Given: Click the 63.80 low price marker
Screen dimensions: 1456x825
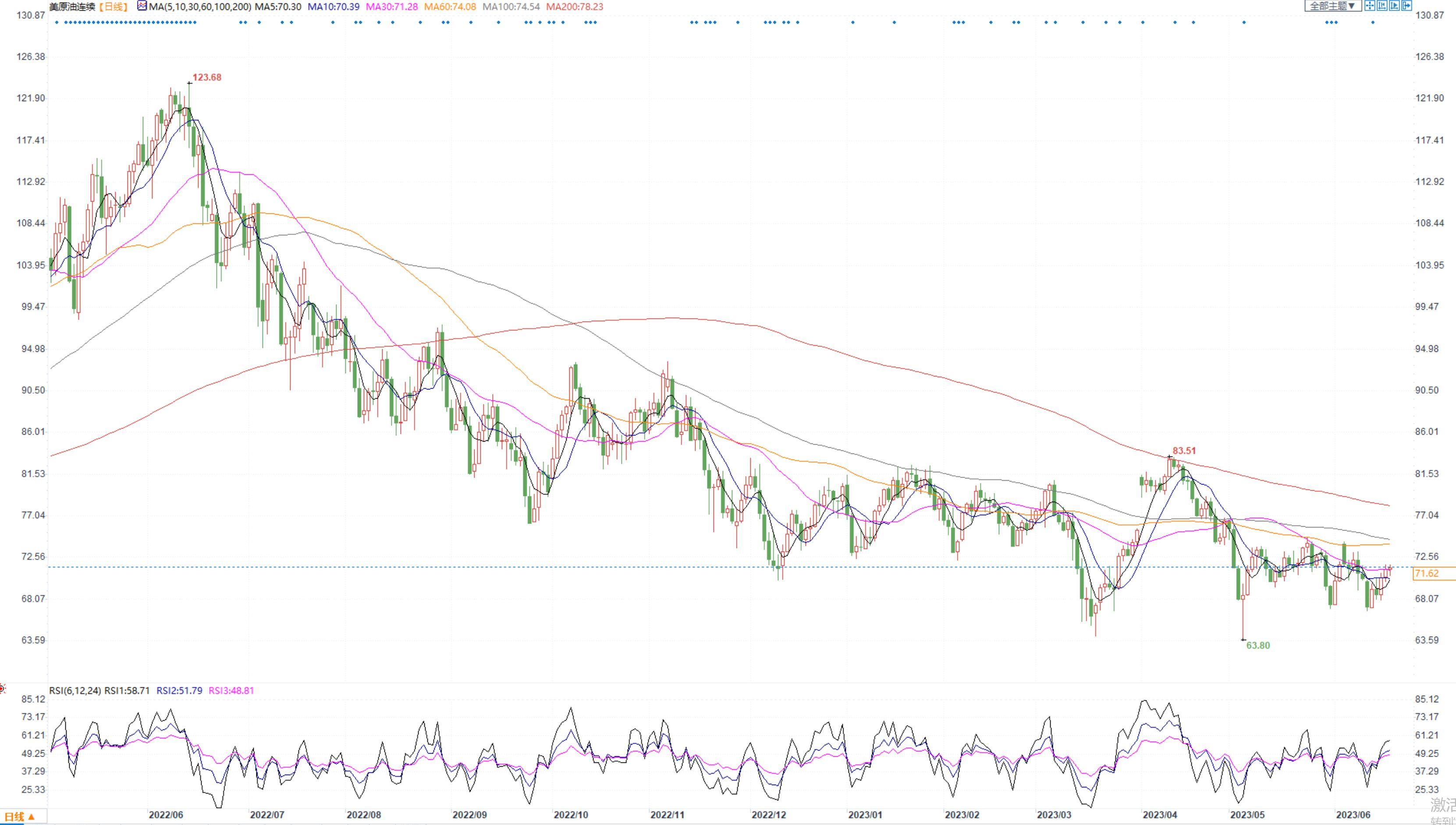Looking at the screenshot, I should pos(1257,645).
